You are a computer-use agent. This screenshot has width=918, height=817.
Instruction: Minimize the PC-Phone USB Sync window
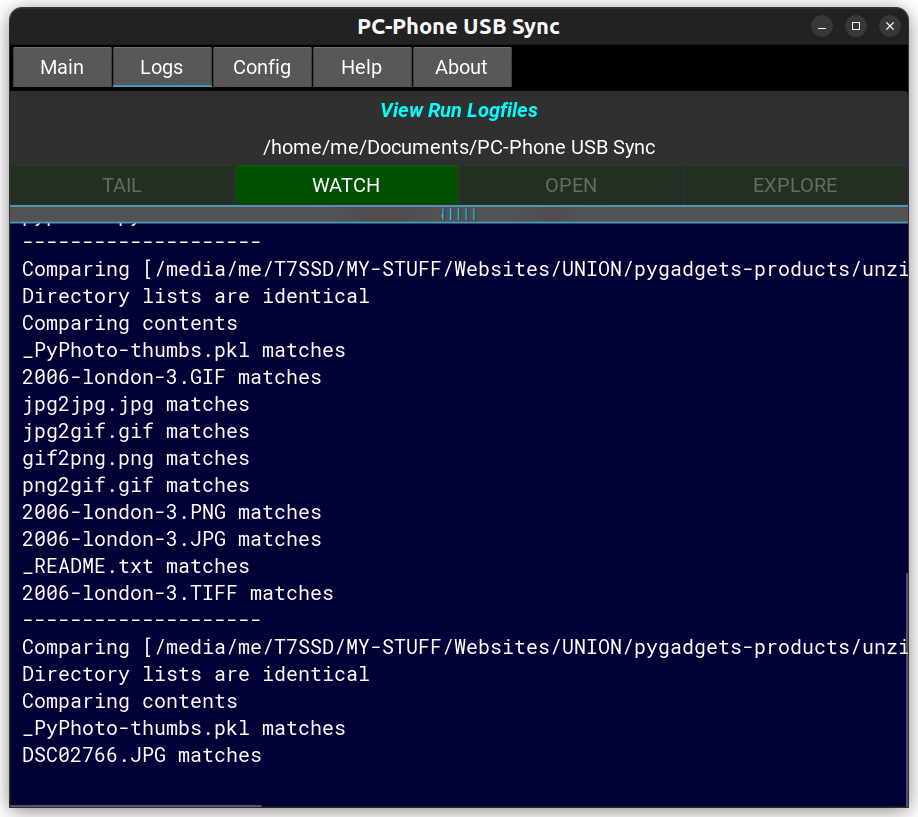click(x=821, y=27)
